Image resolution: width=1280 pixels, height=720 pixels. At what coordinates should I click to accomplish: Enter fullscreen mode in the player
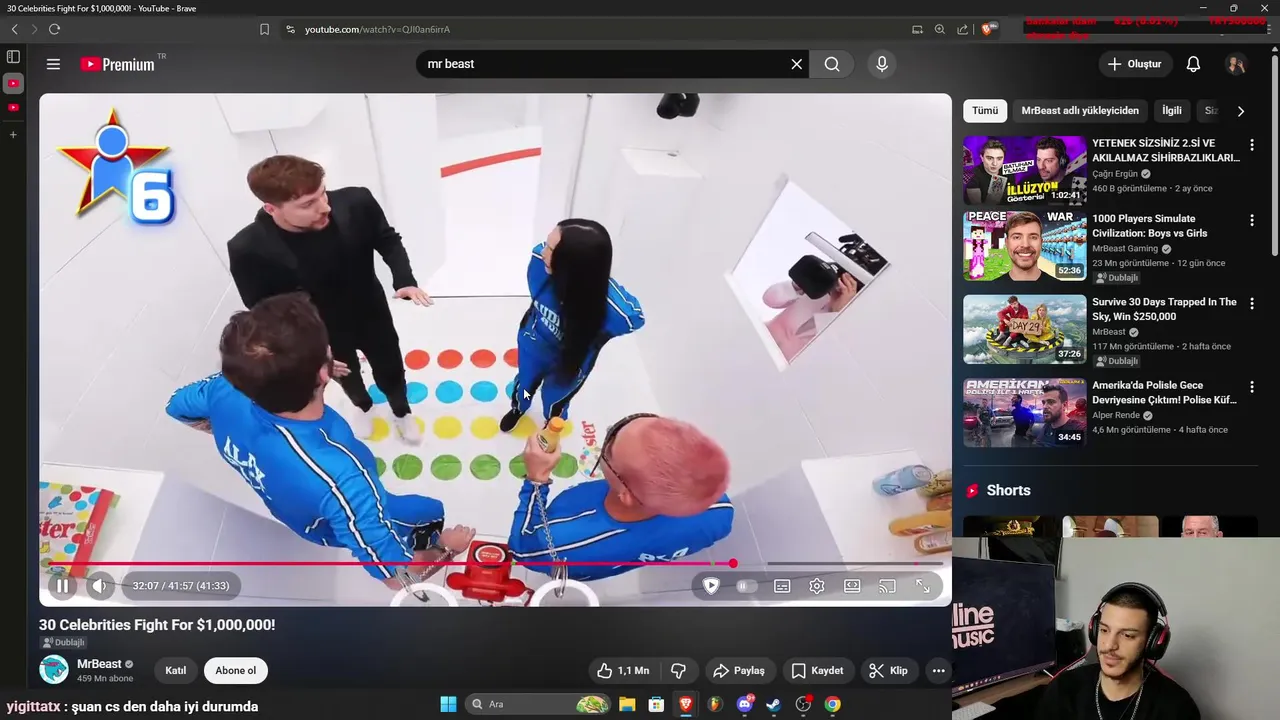click(923, 586)
